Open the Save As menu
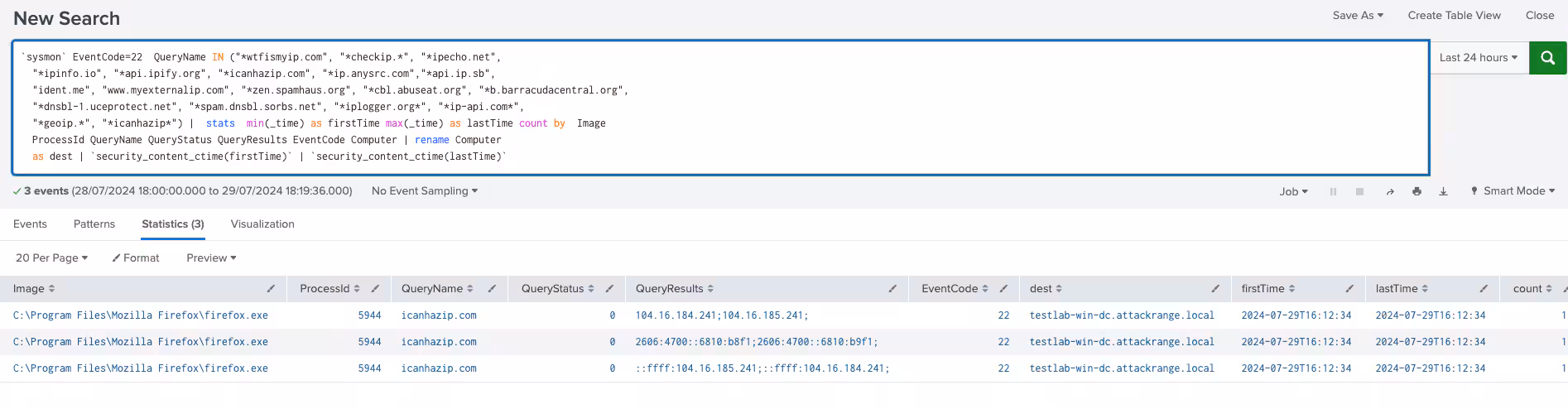The height and width of the screenshot is (409, 1568). tap(1357, 16)
